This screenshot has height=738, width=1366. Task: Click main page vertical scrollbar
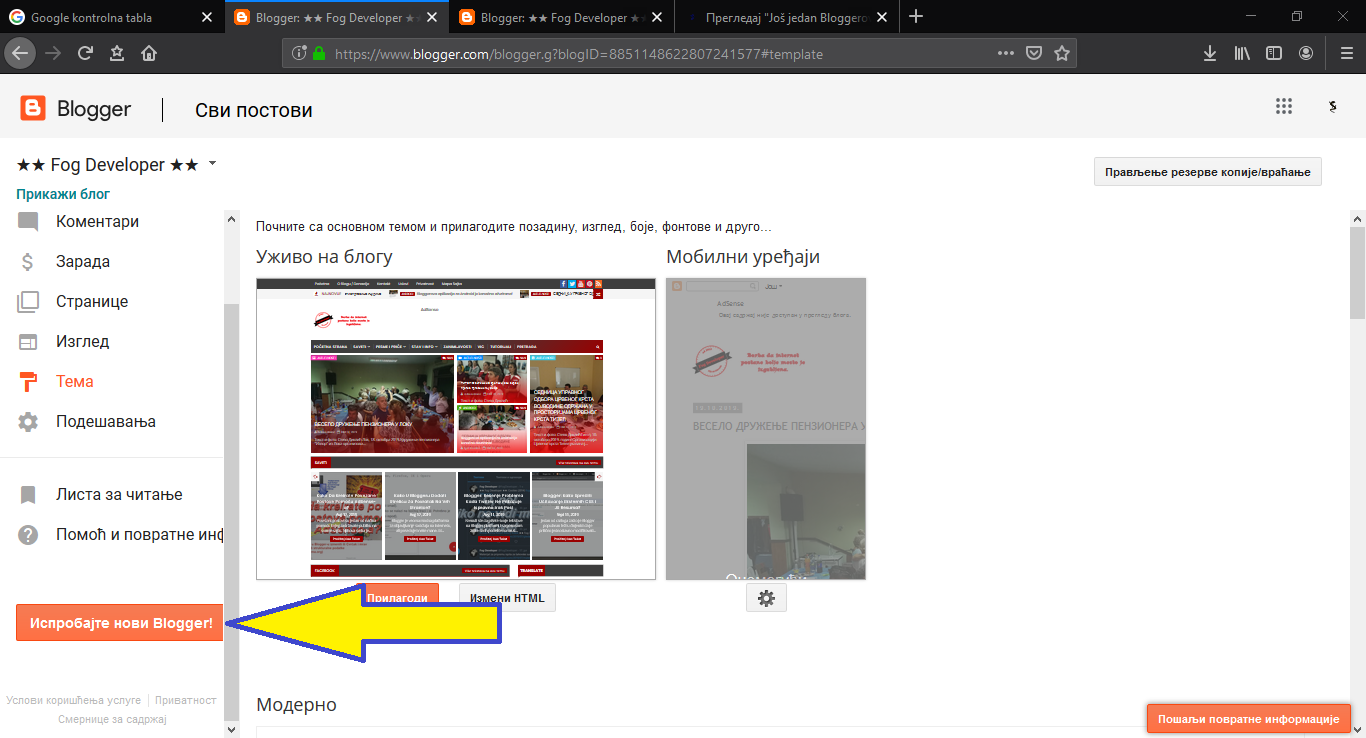click(1357, 272)
